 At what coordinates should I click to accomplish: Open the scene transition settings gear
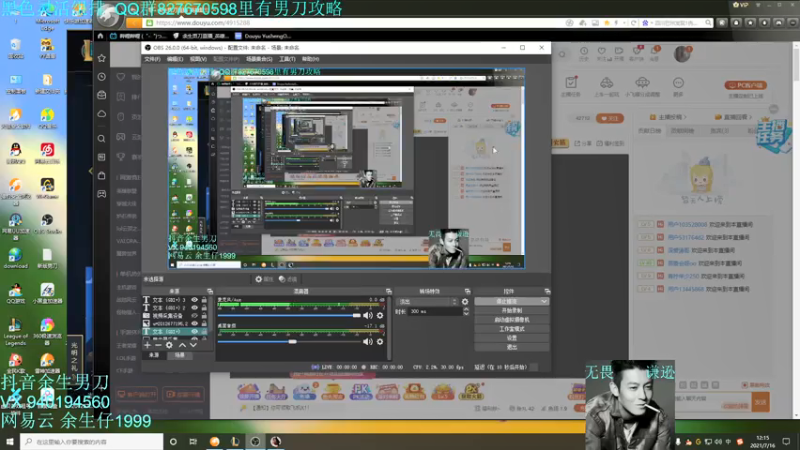tap(465, 302)
